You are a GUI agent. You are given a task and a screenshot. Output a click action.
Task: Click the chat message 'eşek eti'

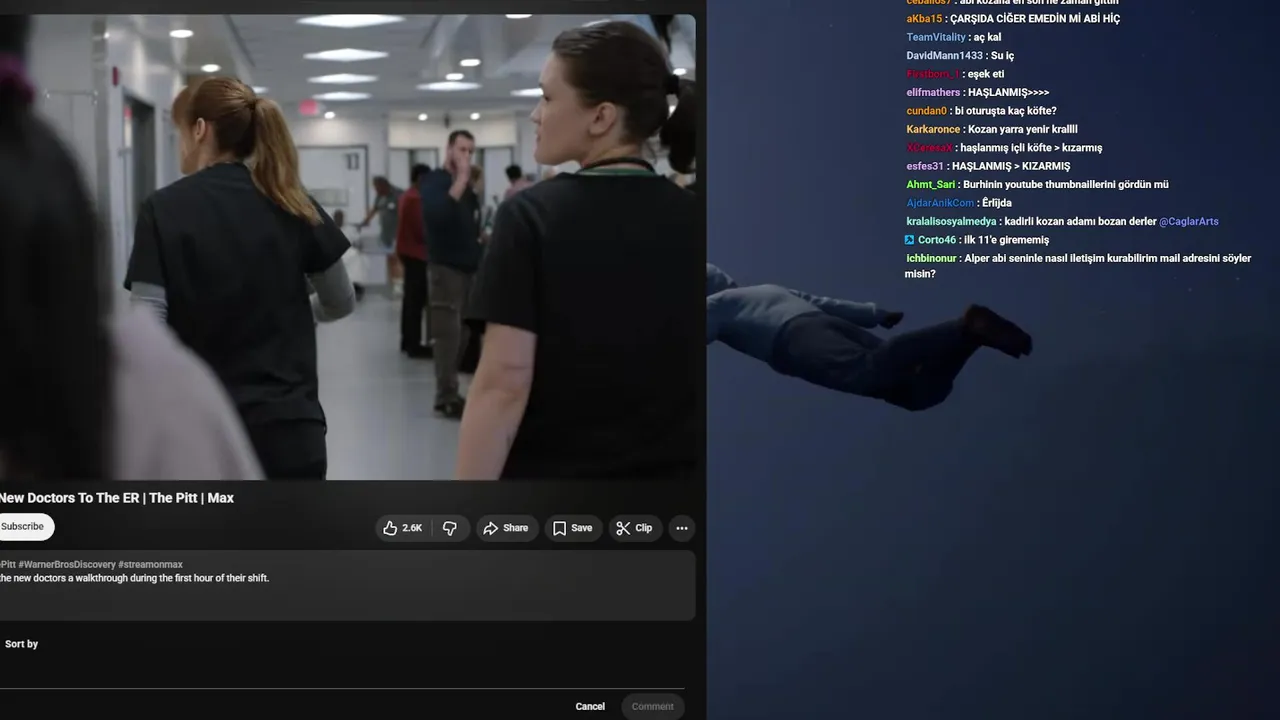pos(986,74)
